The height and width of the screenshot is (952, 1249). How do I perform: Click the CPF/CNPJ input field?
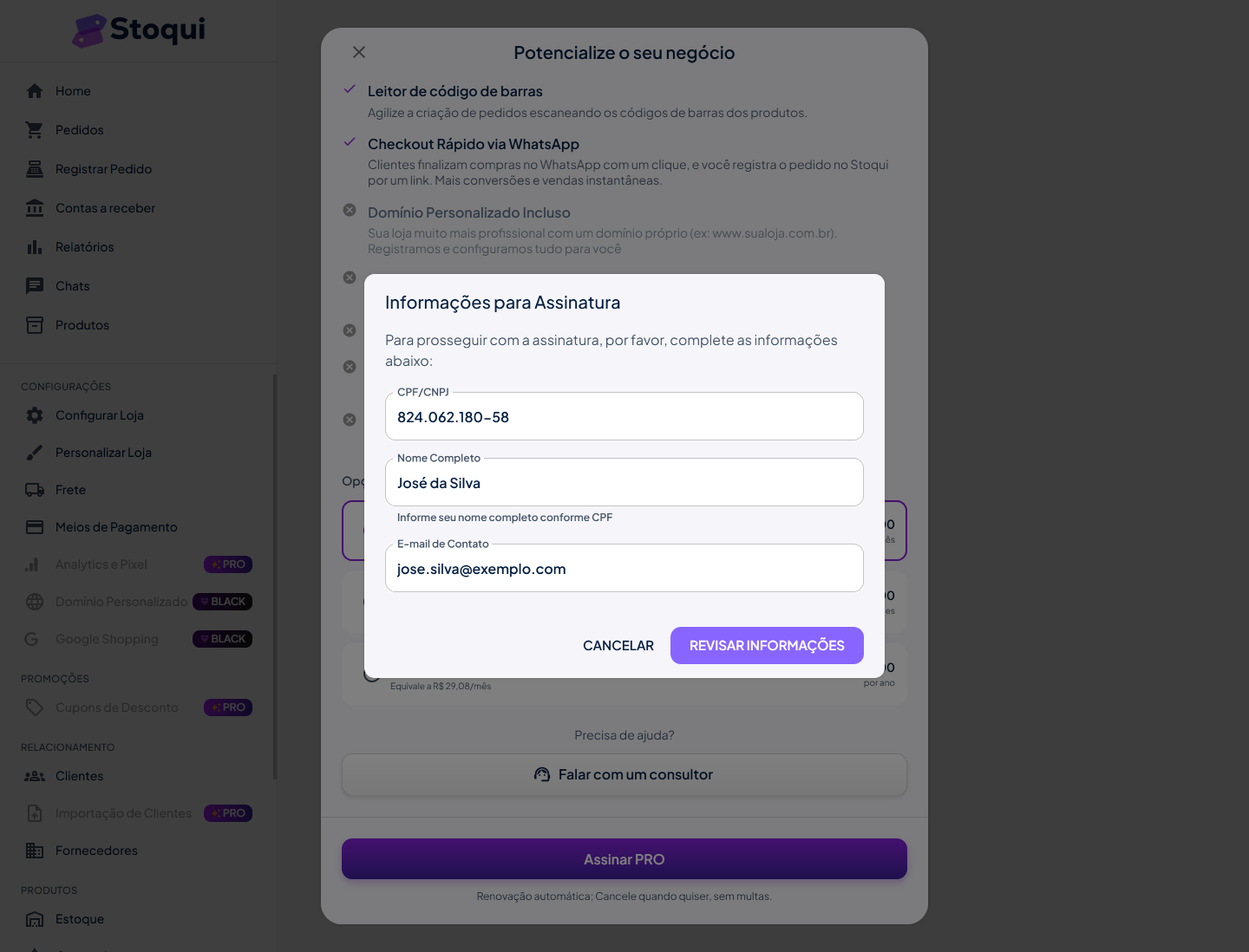tap(624, 417)
